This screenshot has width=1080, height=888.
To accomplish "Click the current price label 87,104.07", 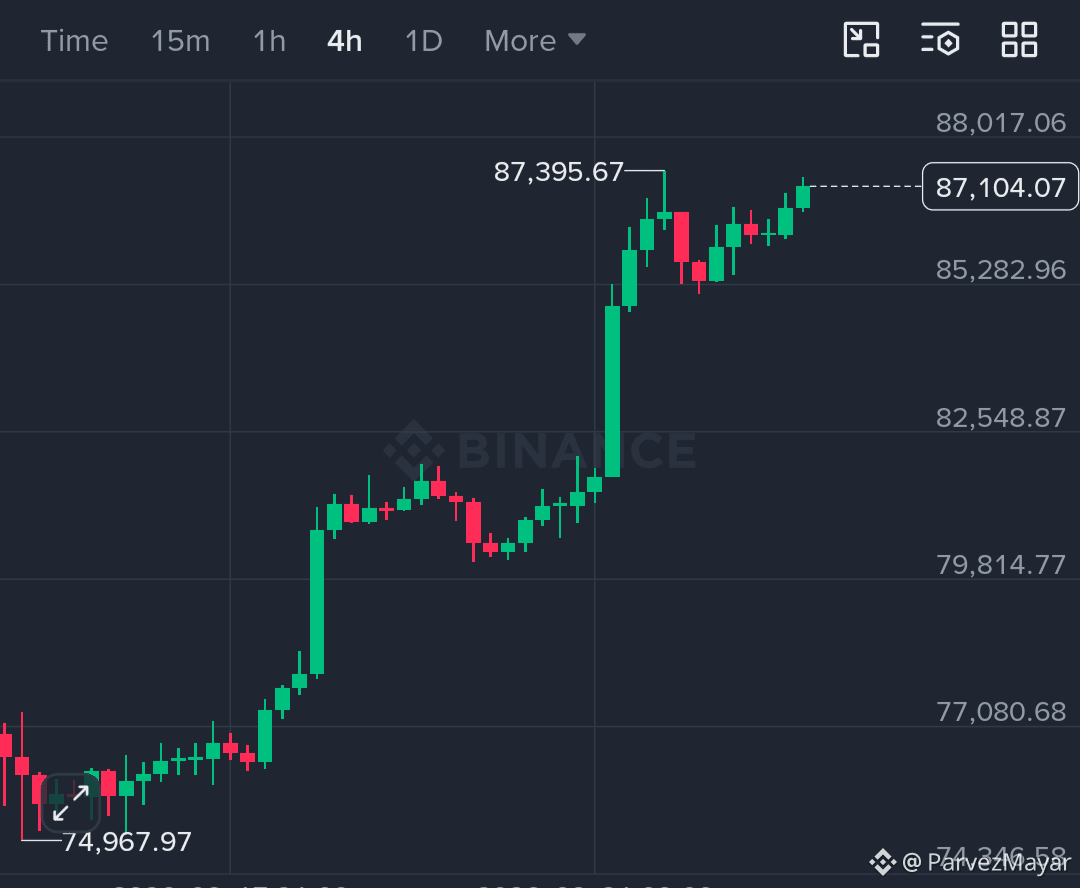I will point(1000,187).
